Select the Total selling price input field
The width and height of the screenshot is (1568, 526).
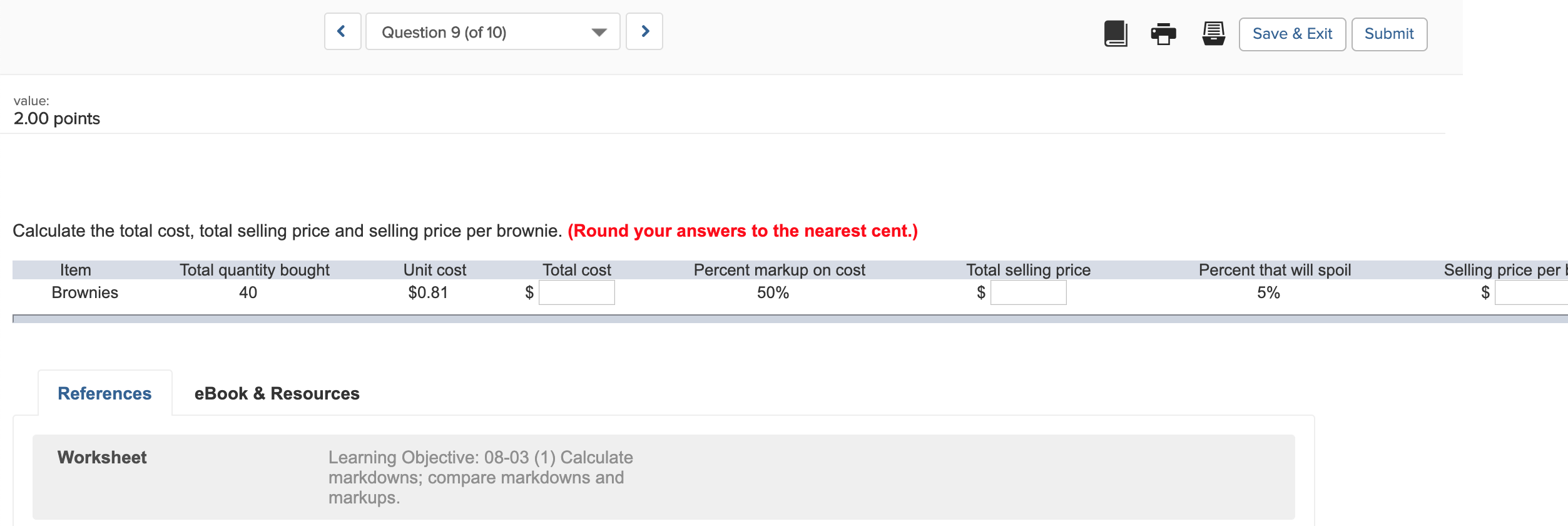(1028, 292)
